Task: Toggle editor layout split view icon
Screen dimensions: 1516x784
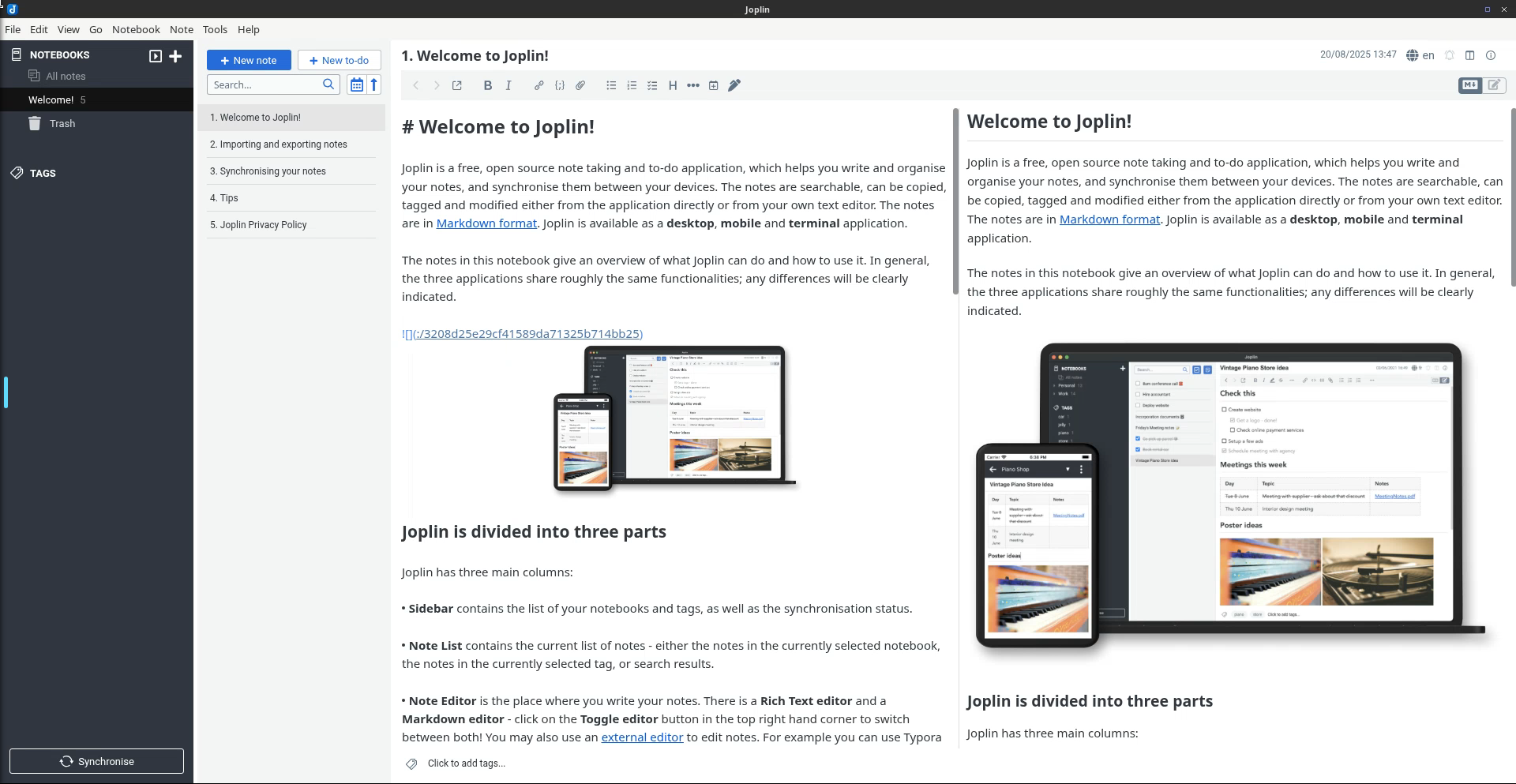Action: (x=1470, y=55)
